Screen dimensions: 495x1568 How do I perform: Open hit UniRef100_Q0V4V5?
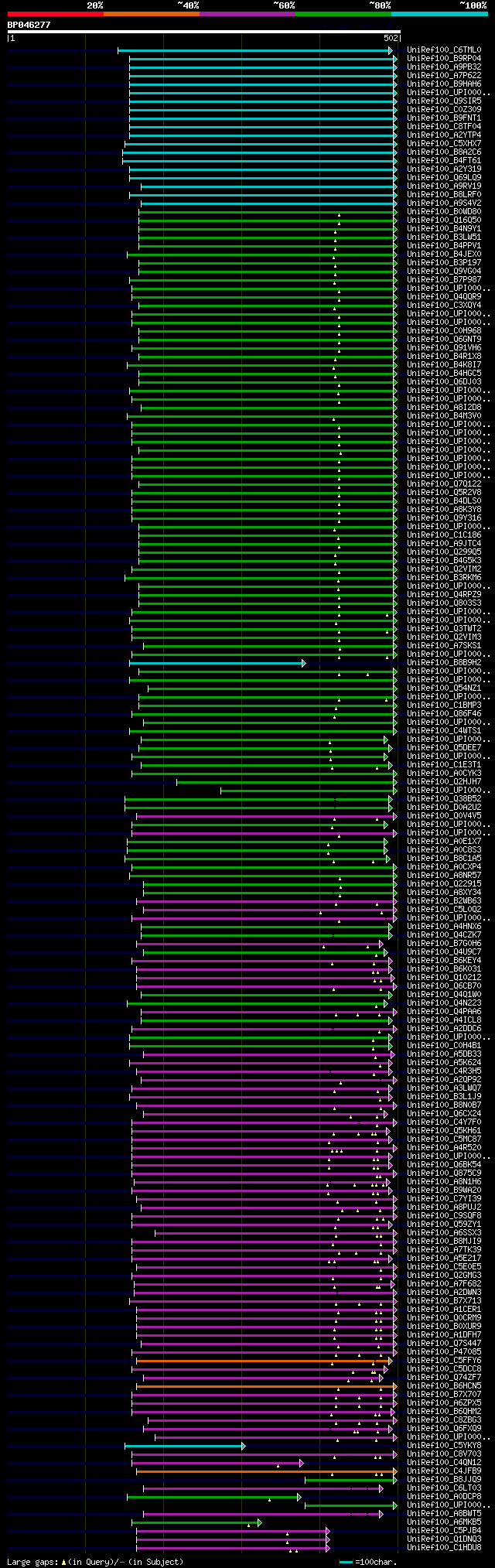444,816
